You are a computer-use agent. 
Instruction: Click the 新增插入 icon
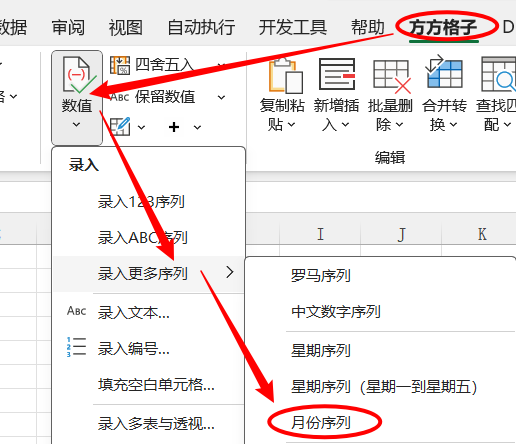click(337, 74)
